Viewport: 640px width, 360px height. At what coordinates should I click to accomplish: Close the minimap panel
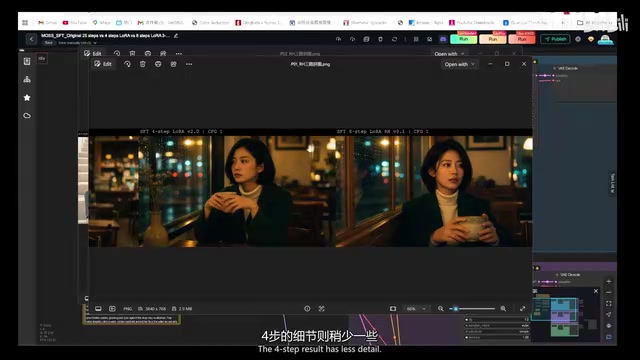coord(596,291)
